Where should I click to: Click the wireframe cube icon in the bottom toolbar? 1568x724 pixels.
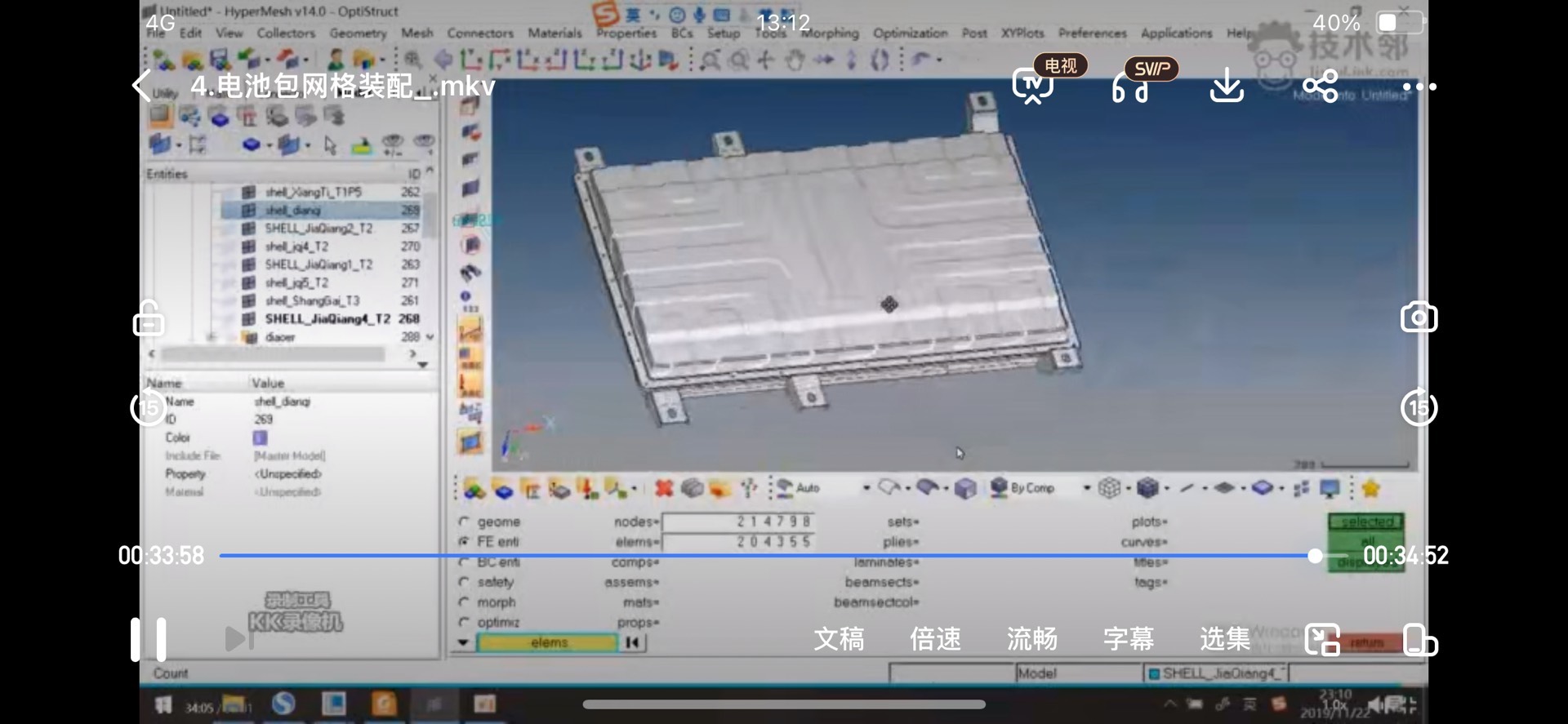1108,488
